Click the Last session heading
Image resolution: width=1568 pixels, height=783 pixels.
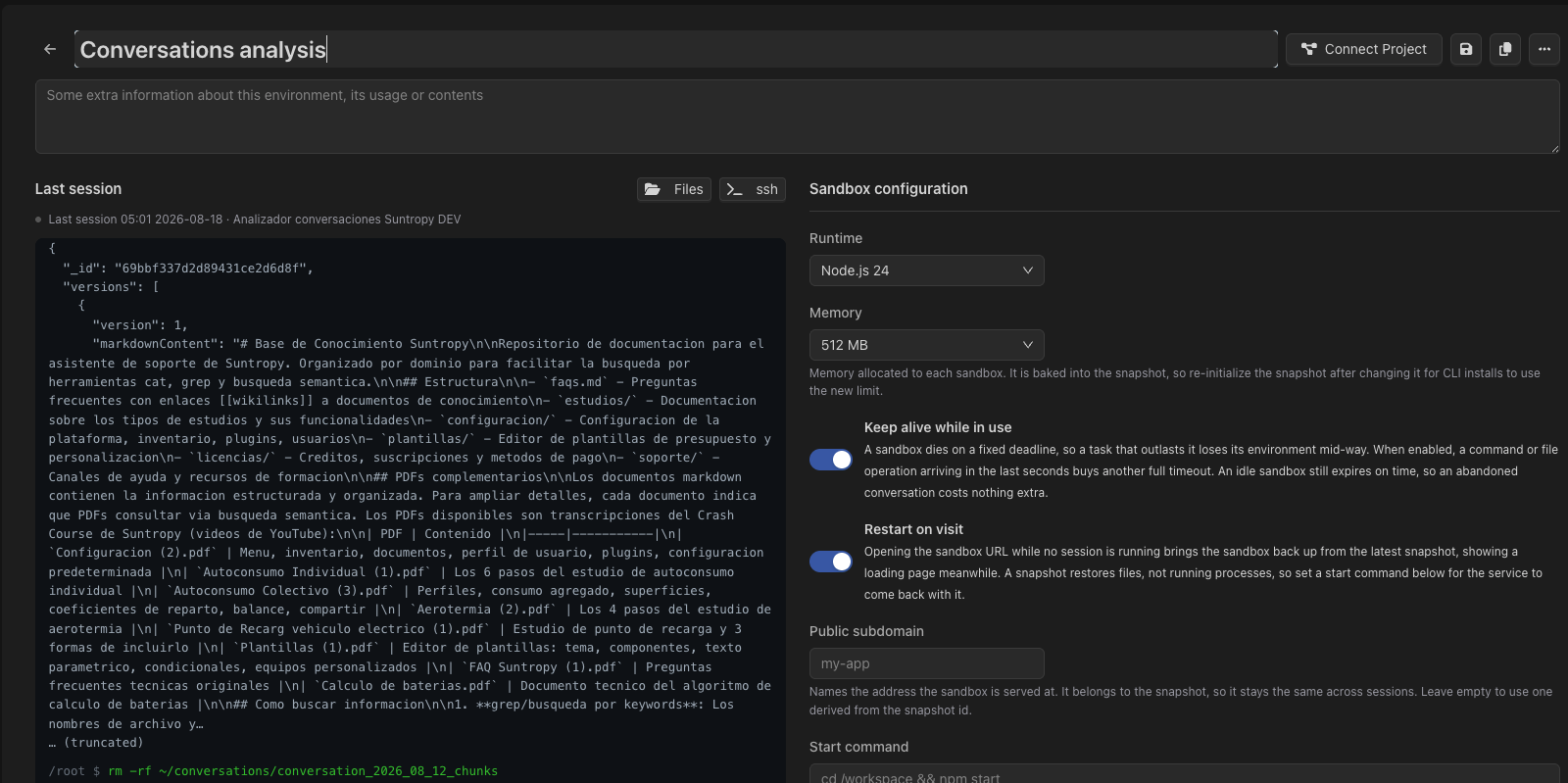click(x=78, y=189)
